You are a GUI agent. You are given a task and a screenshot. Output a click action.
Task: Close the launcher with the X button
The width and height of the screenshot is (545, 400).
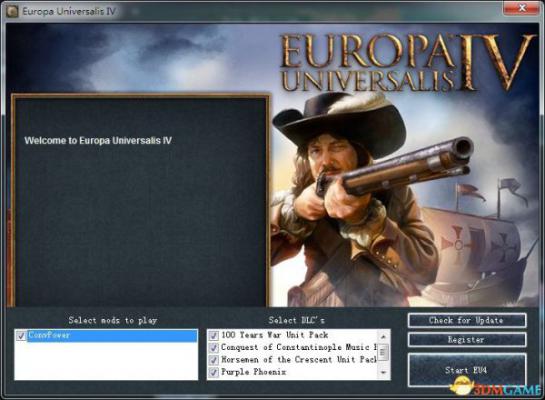pyautogui.click(x=521, y=8)
